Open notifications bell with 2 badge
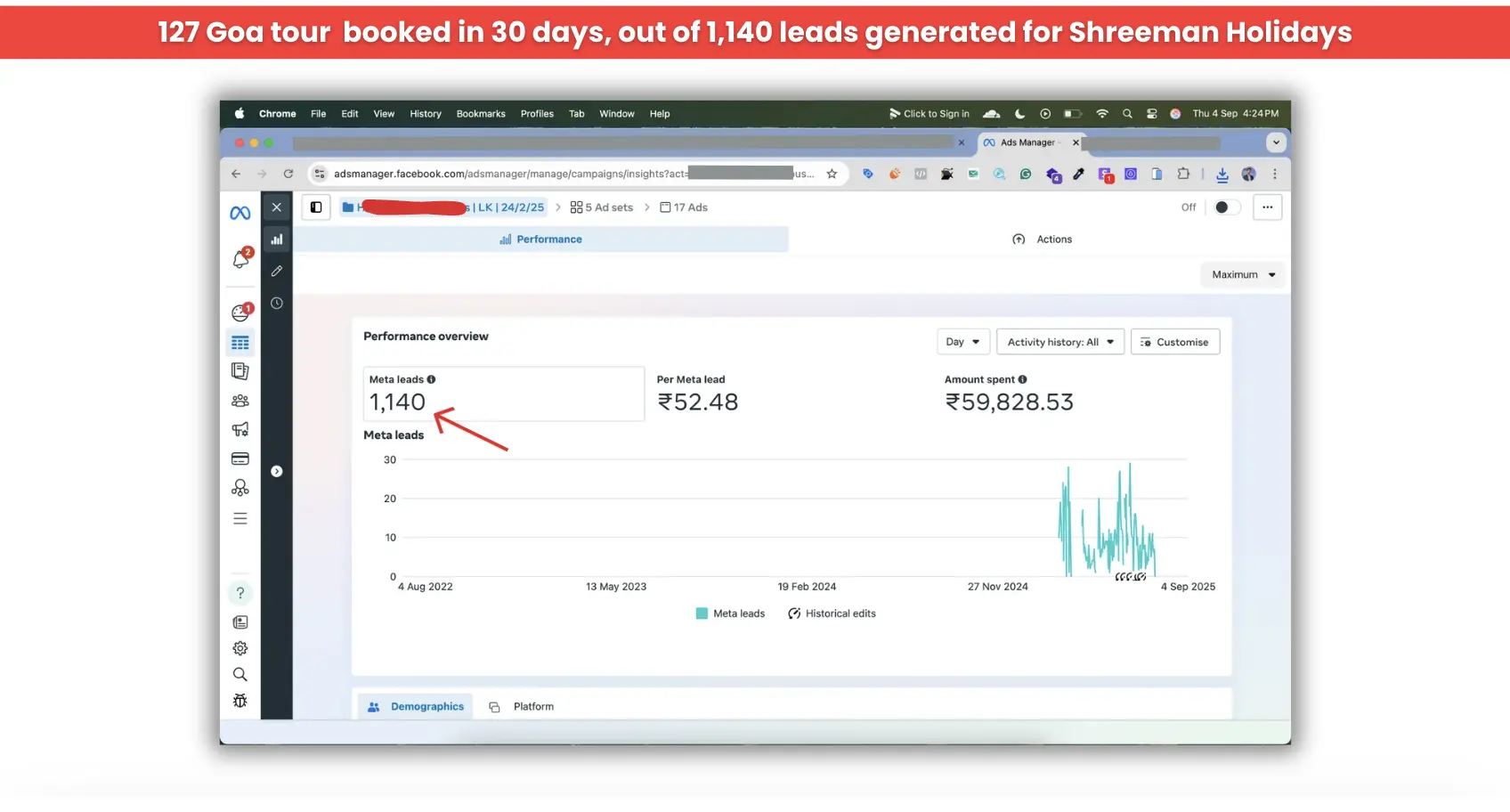The image size is (1510, 812). pos(240,259)
